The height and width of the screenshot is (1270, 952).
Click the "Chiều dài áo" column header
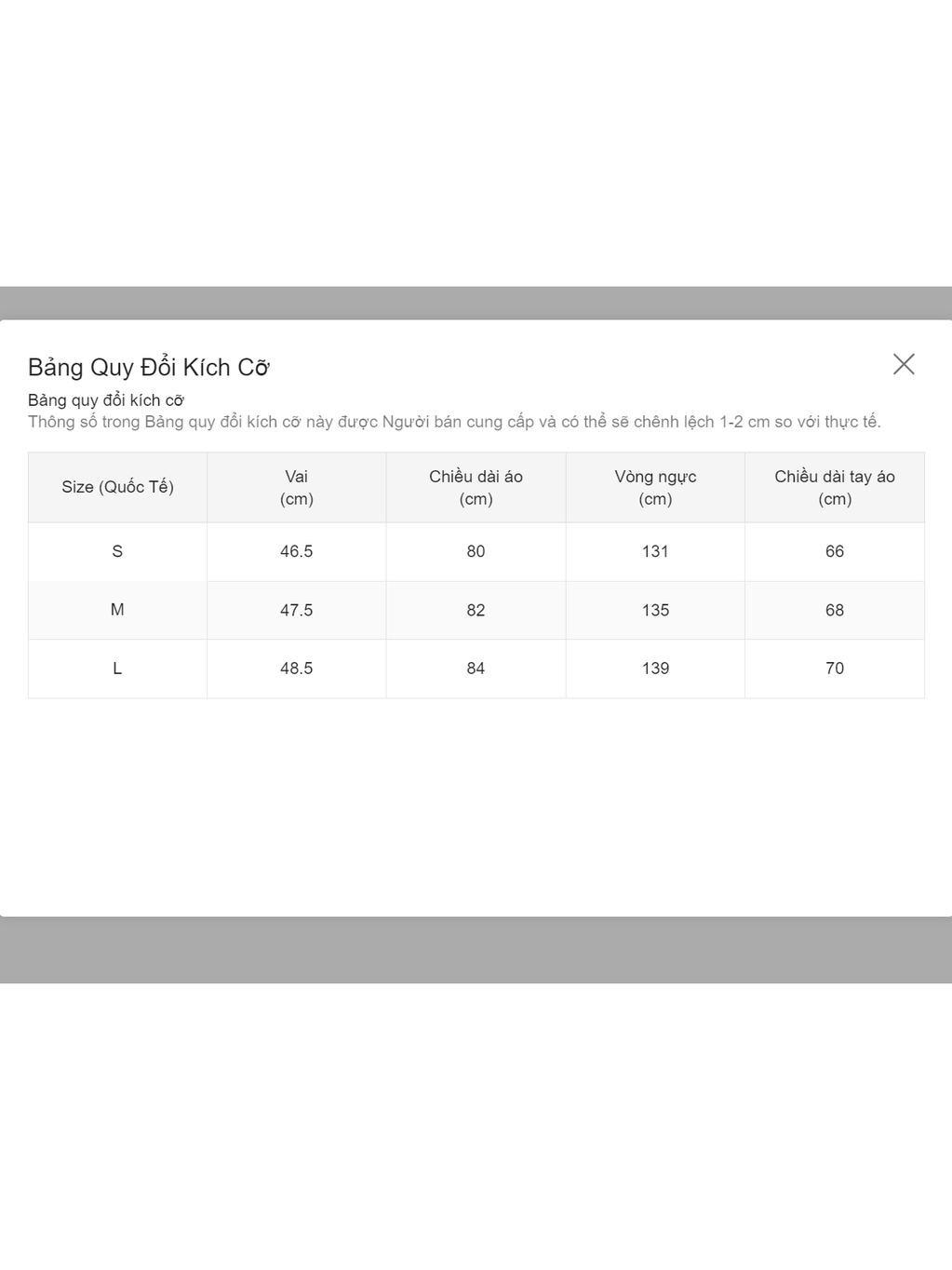point(476,487)
